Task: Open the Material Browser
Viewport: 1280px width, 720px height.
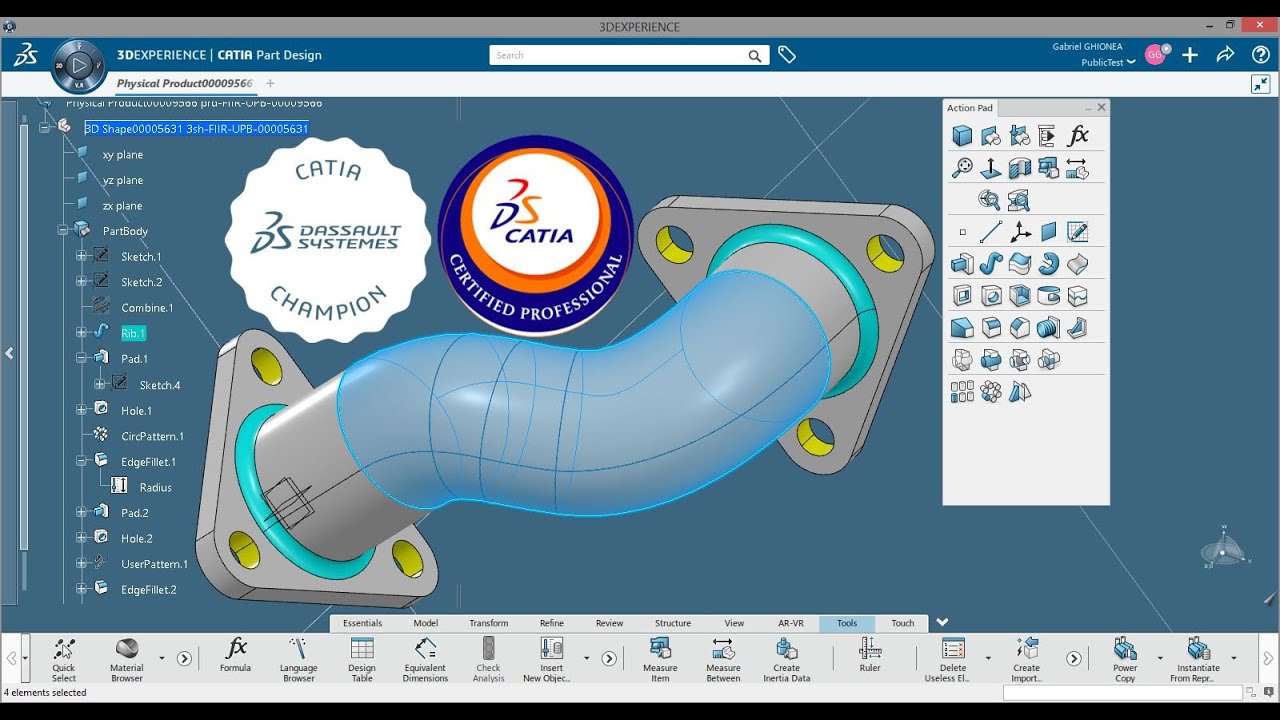Action: (127, 660)
